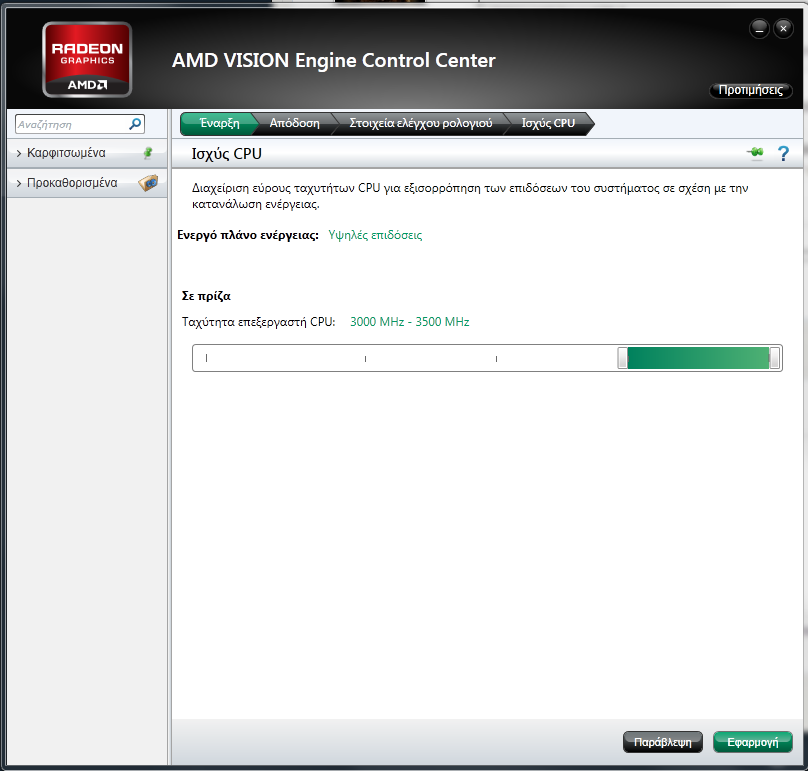Click the green pin icon beside Καρφιτσωμένα
Viewport: 808px width, 771px height.
(148, 153)
